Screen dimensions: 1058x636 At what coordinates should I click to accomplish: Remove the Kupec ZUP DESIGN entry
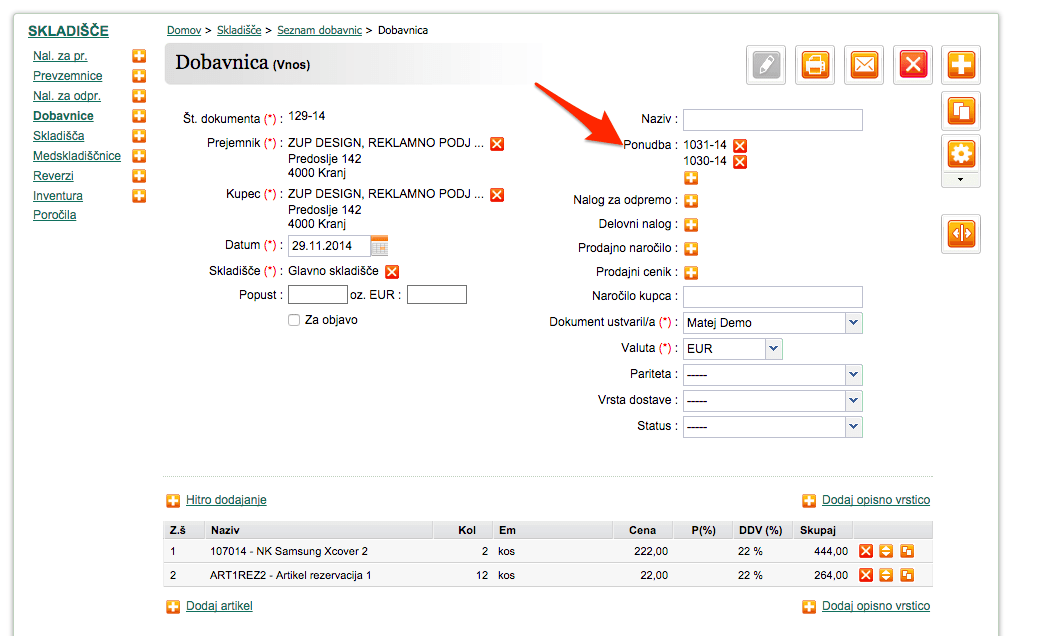coord(497,195)
